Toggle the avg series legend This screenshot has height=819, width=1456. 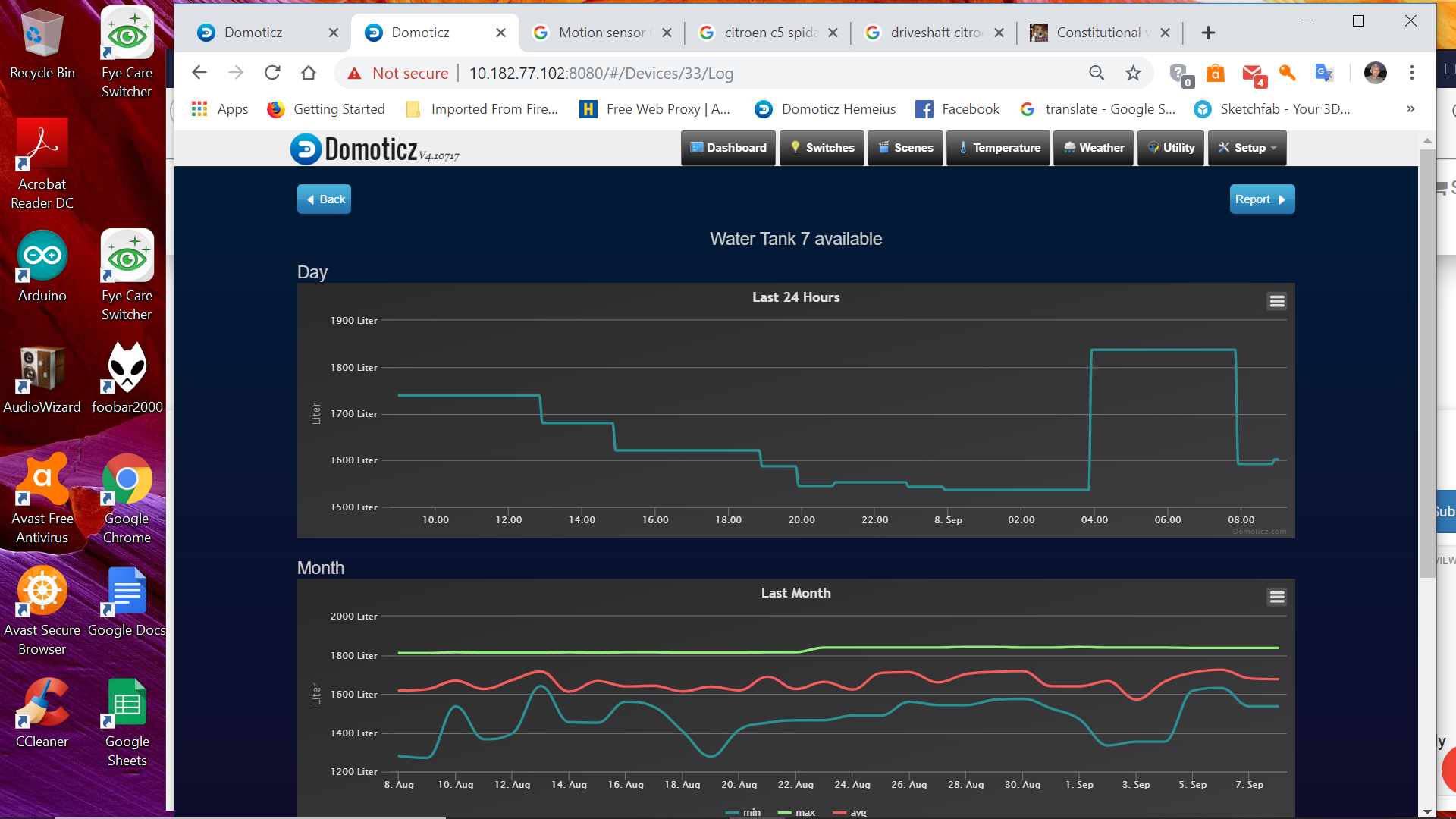tap(850, 812)
